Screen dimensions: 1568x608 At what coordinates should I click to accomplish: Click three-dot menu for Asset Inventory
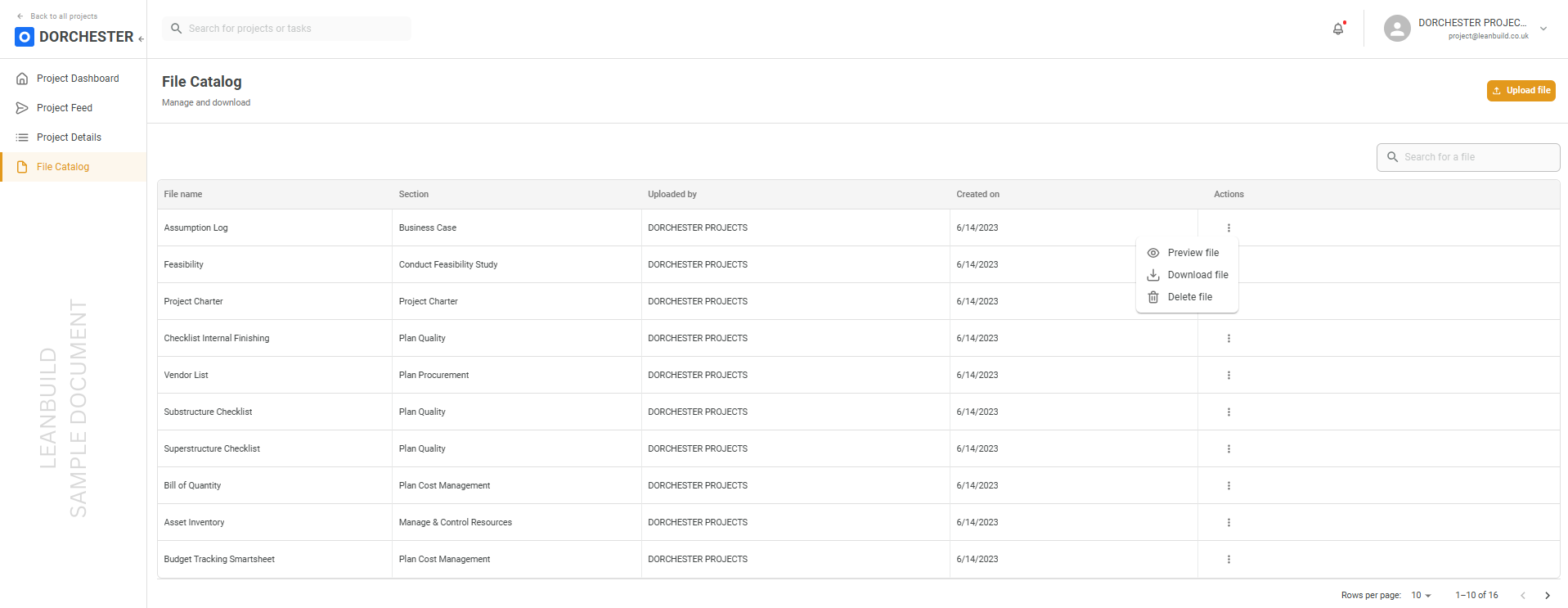[x=1229, y=522]
